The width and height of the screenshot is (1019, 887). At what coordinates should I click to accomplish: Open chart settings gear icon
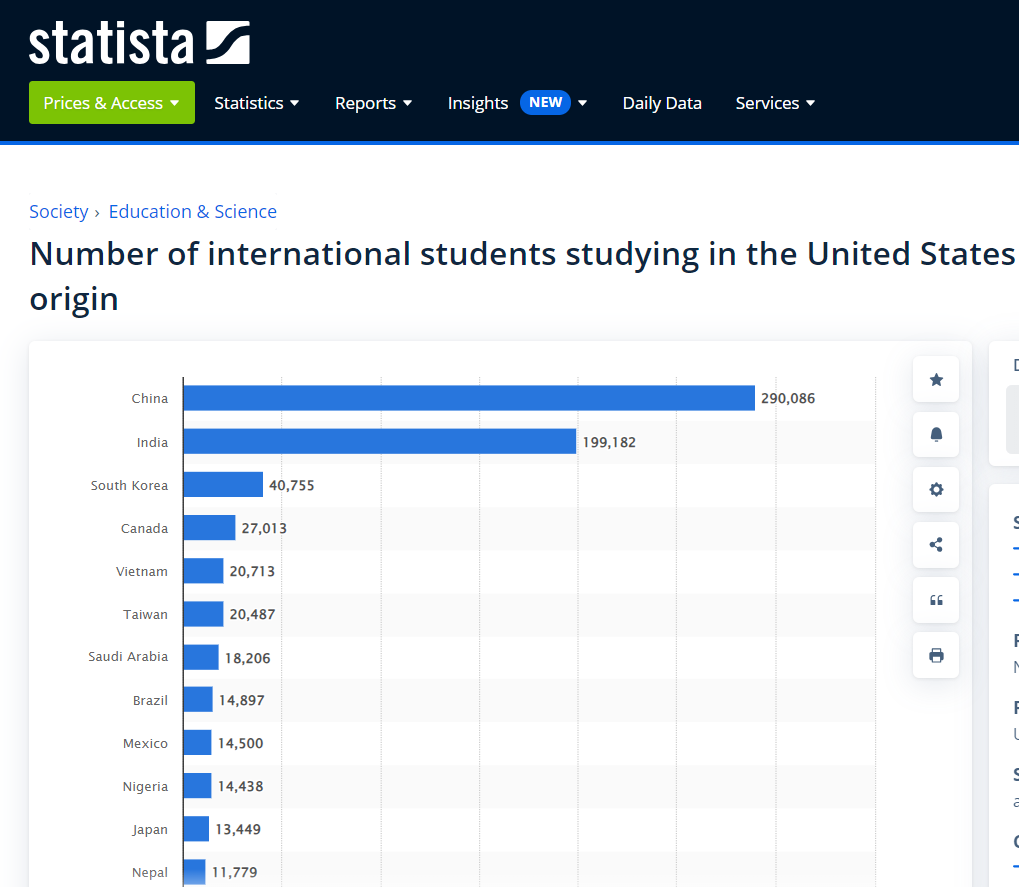click(x=936, y=489)
